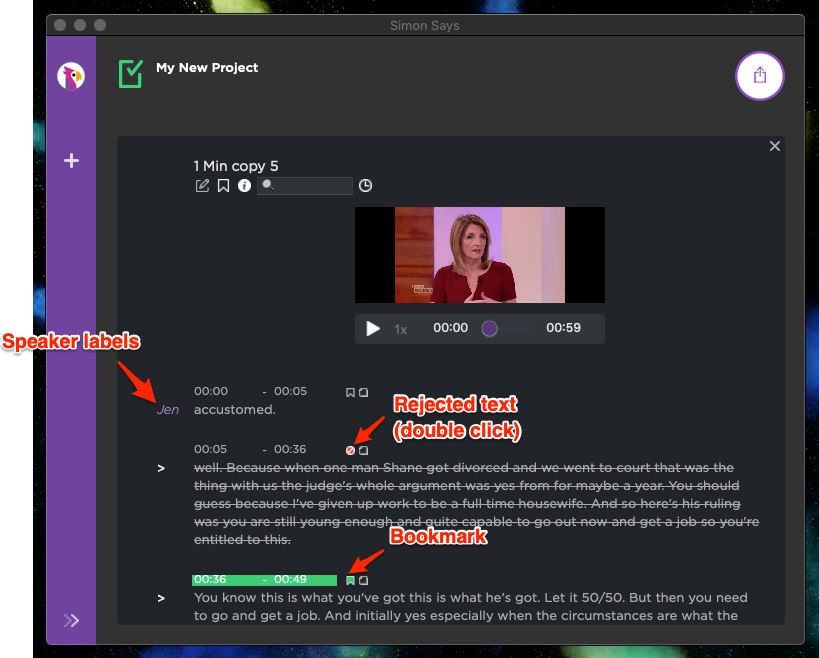The height and width of the screenshot is (658, 819).
Task: Click the video preview thumbnail
Action: click(x=480, y=254)
